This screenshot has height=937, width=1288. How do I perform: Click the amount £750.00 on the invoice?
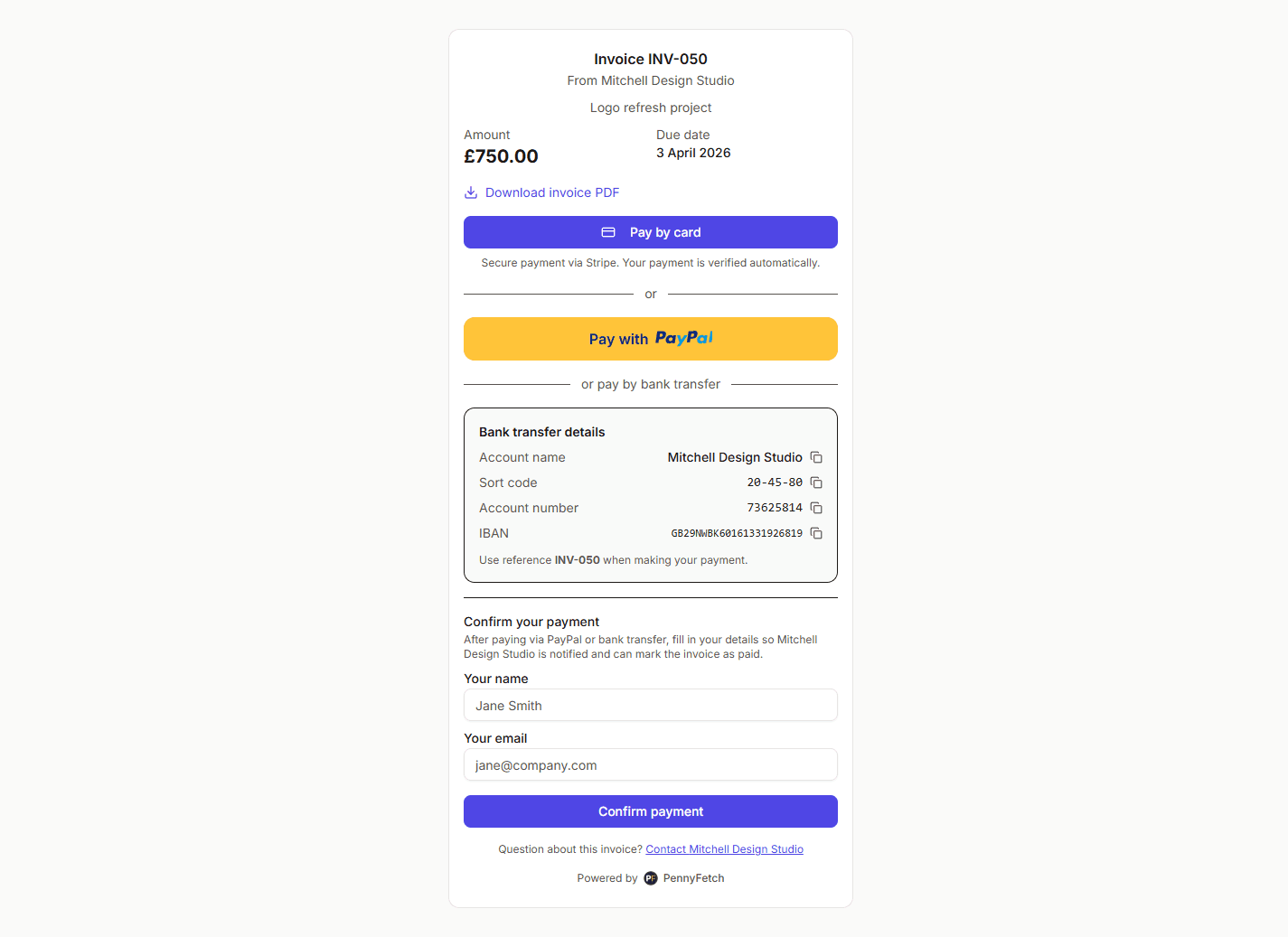tap(501, 155)
